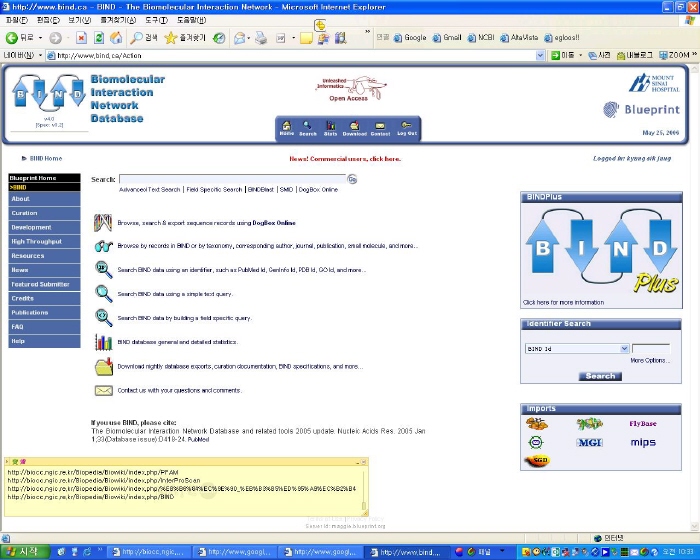Viewport: 700px width, 560px height.
Task: Click the main Search text input field
Action: [232, 179]
